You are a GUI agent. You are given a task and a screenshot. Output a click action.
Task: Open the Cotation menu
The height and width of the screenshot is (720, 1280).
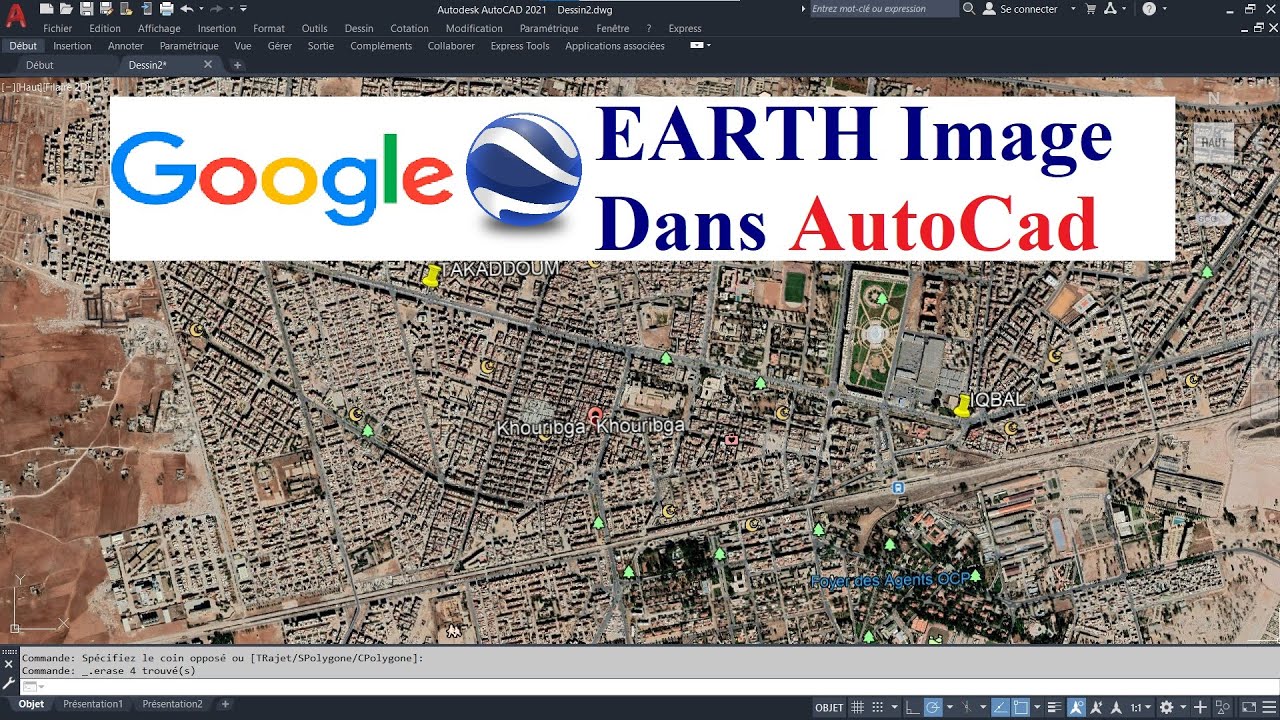point(409,28)
